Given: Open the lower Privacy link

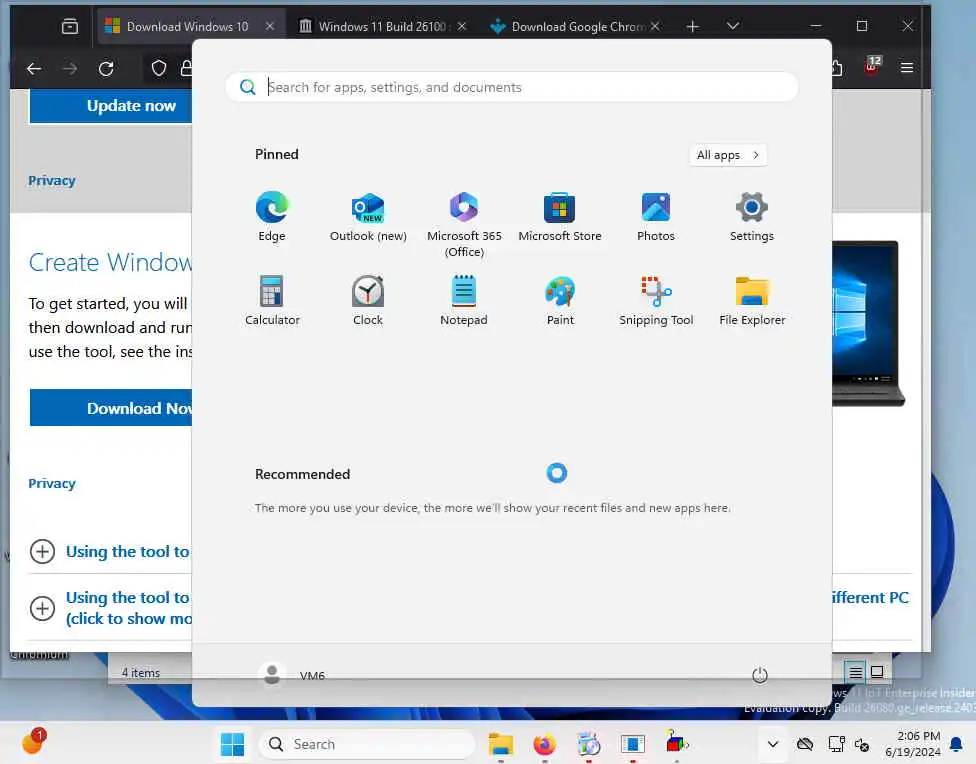Looking at the screenshot, I should click(x=52, y=484).
